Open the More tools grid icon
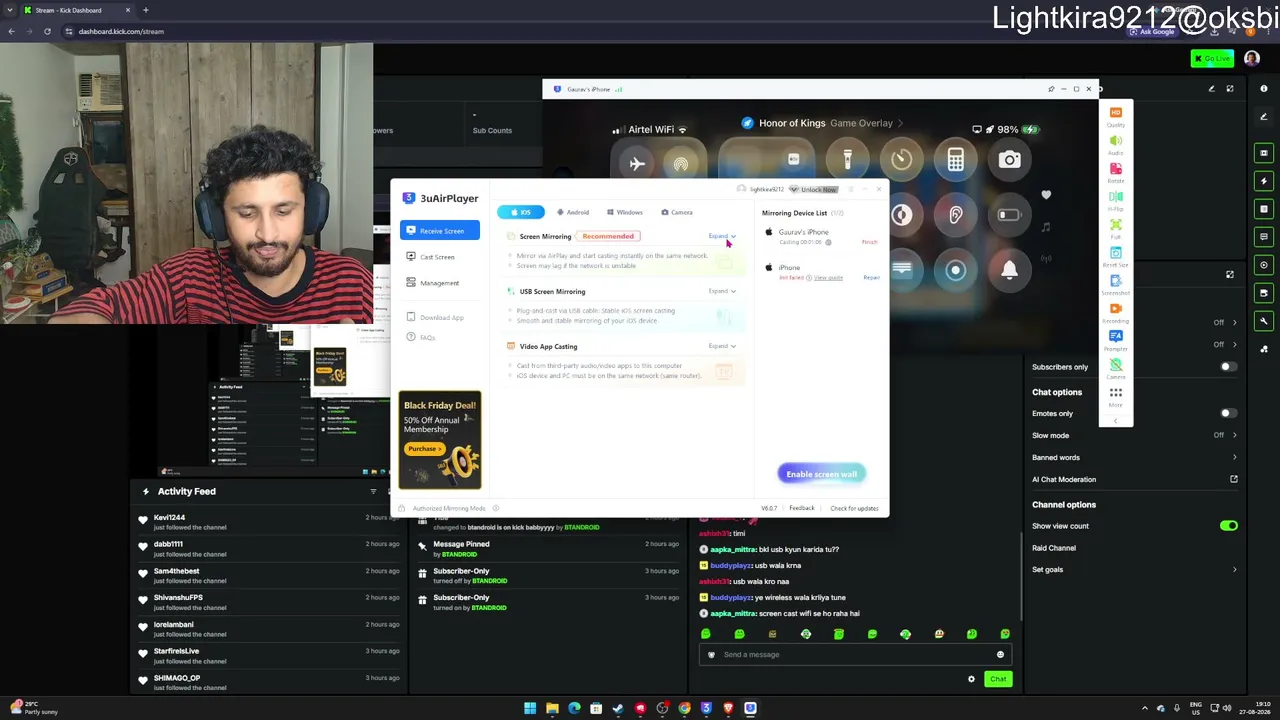The height and width of the screenshot is (720, 1280). coord(1116,392)
